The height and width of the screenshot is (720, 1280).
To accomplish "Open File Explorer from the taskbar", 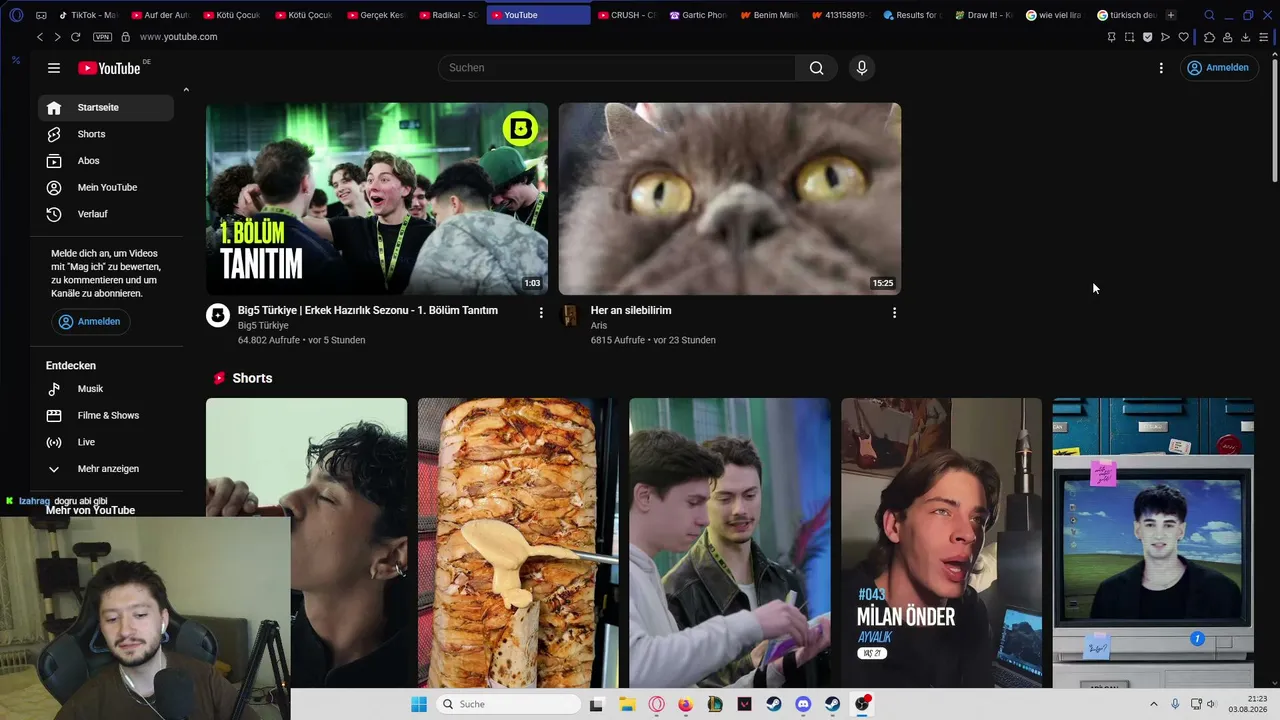I will click(626, 704).
